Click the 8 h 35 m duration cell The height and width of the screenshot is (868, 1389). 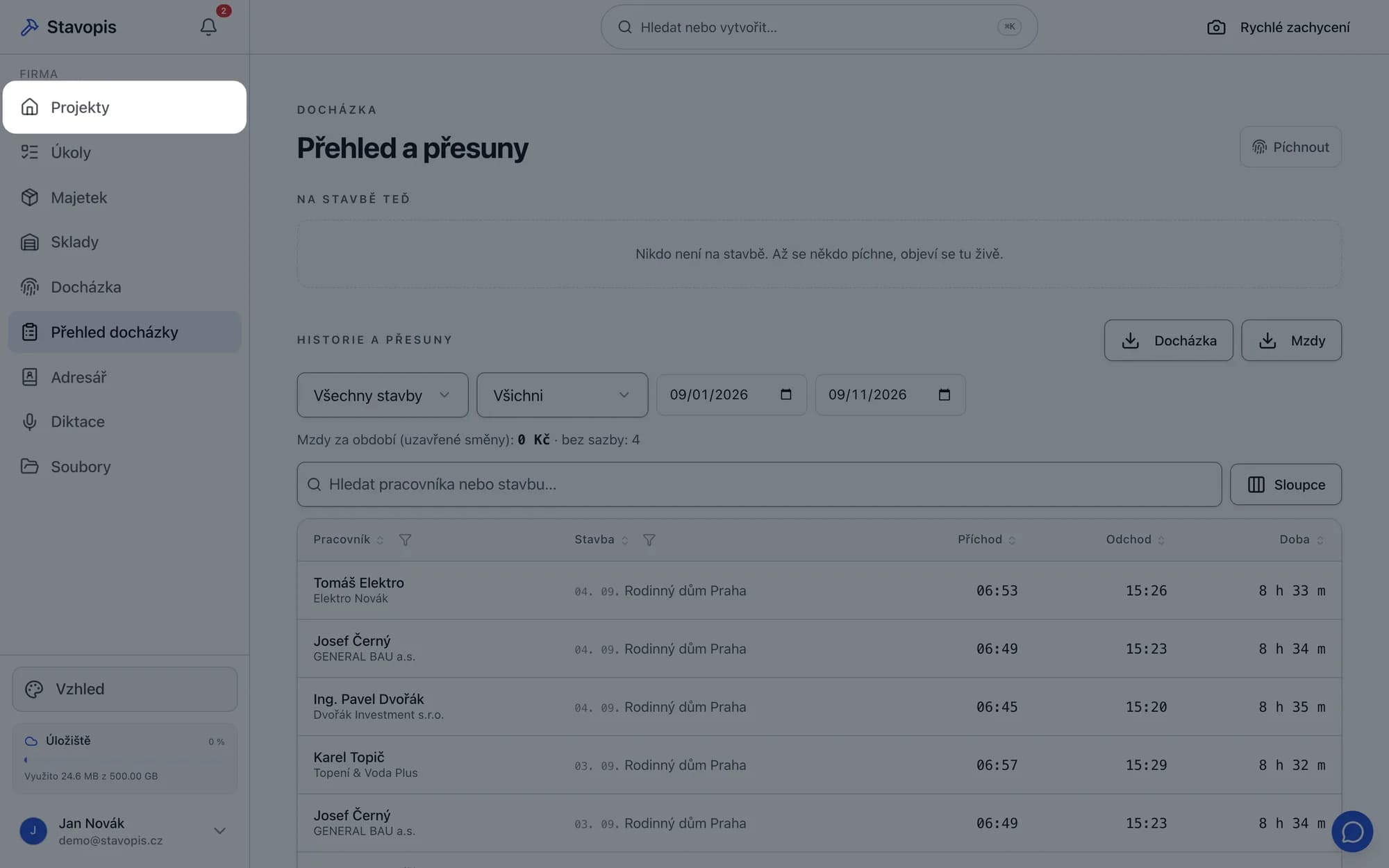1292,707
